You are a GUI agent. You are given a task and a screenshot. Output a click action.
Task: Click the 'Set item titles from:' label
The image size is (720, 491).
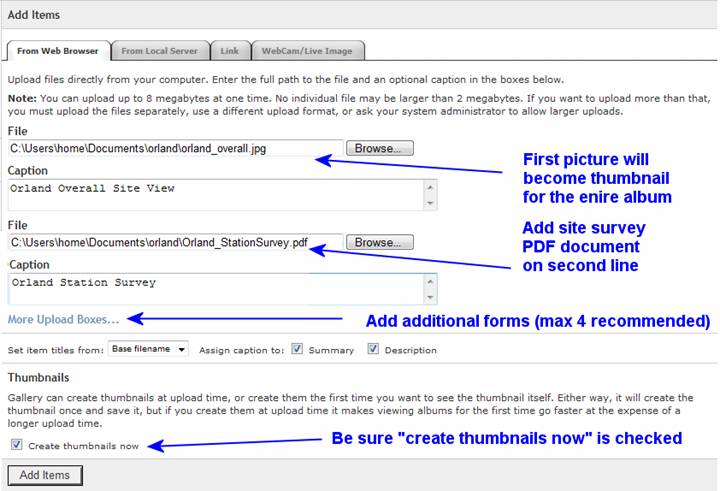coord(56,350)
